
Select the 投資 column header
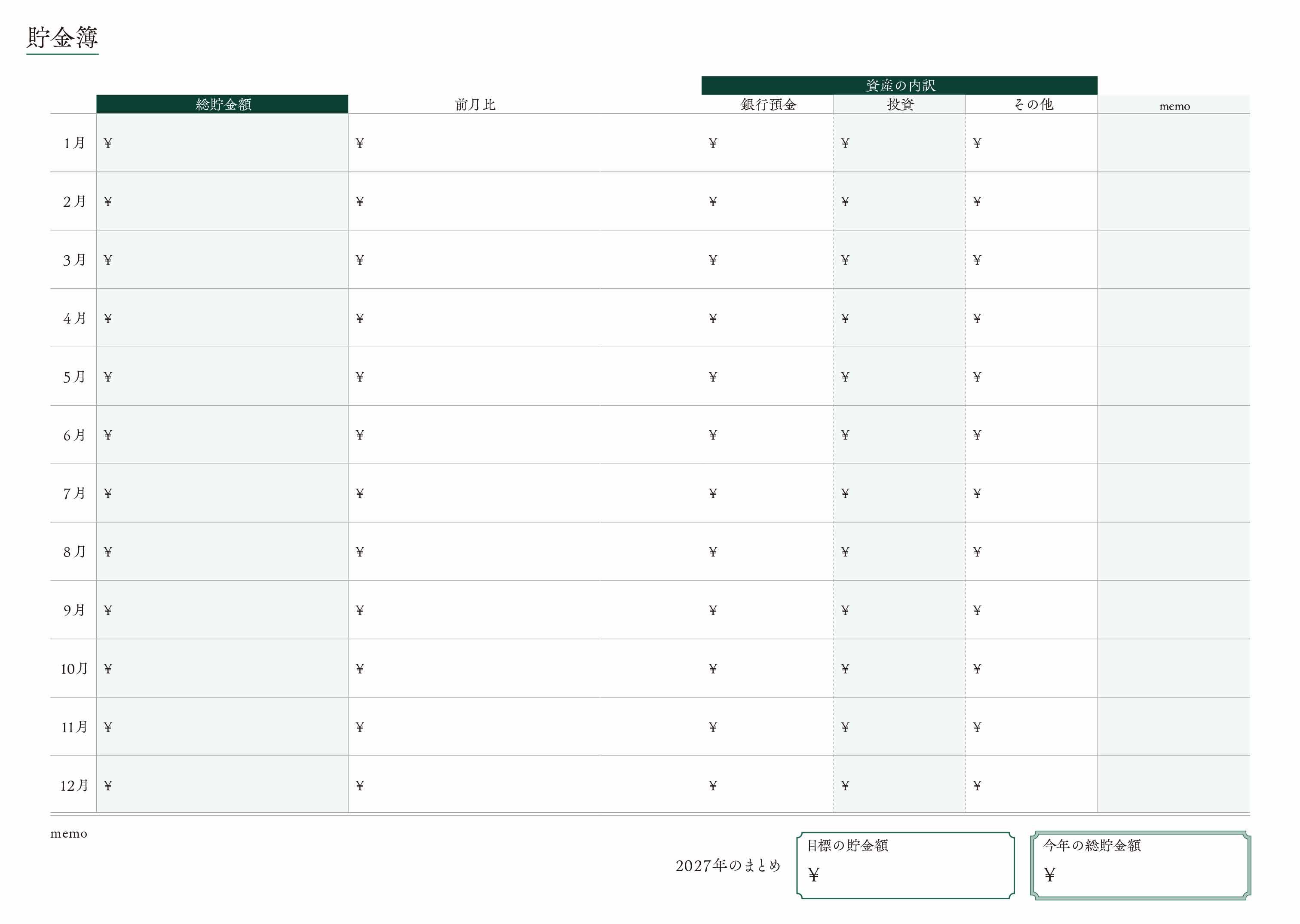pyautogui.click(x=900, y=105)
